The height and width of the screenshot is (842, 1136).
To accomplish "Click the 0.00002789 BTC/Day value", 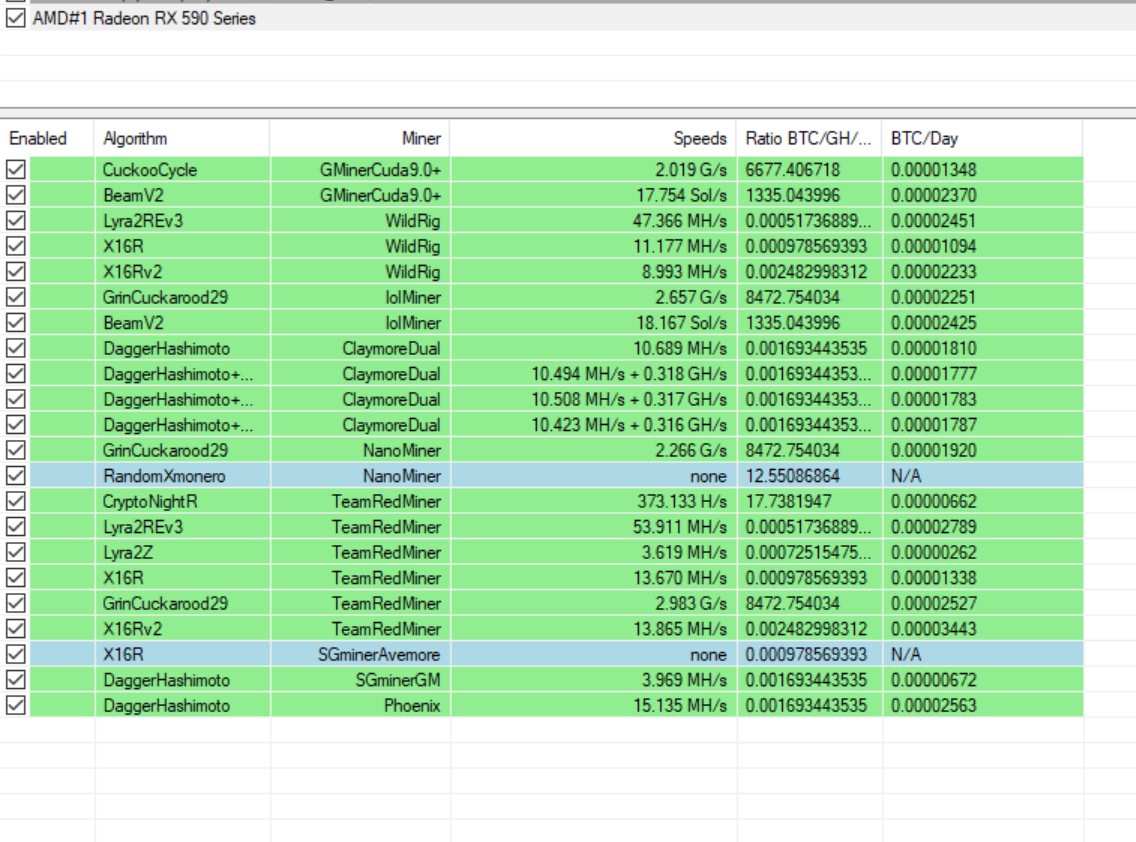I will pos(933,527).
